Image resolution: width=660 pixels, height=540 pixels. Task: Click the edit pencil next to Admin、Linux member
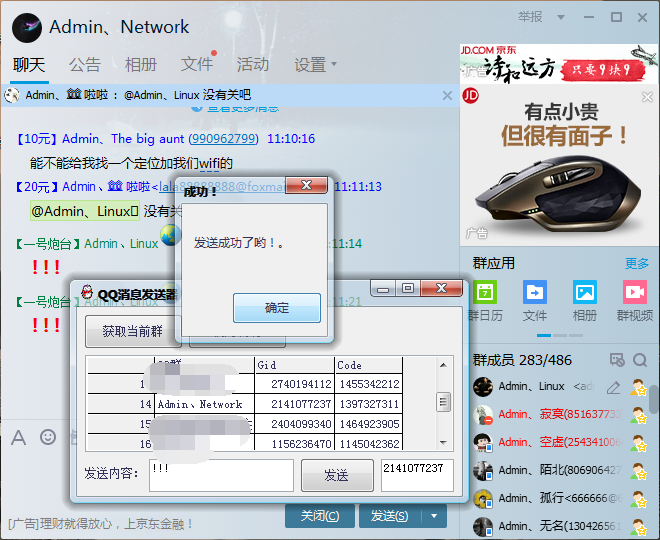click(613, 387)
